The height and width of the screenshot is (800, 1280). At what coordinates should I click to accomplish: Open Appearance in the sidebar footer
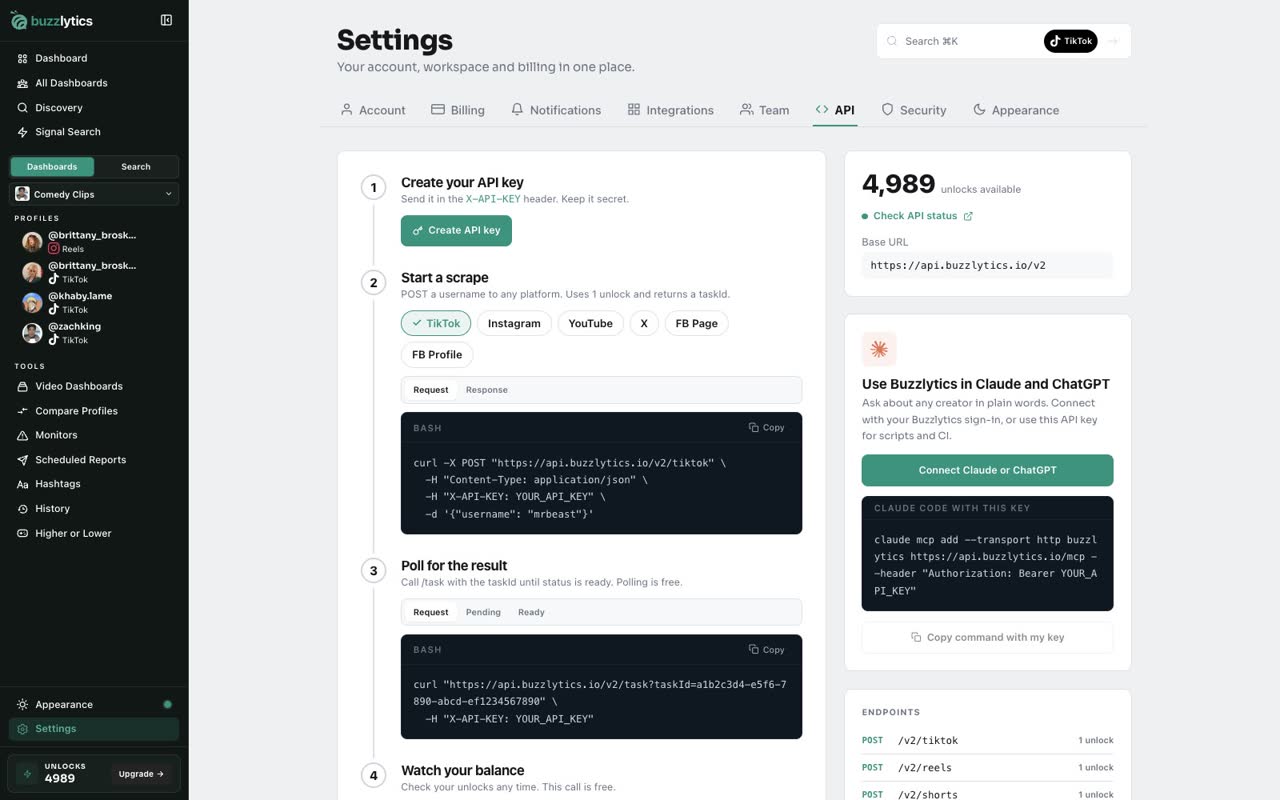pyautogui.click(x=94, y=704)
